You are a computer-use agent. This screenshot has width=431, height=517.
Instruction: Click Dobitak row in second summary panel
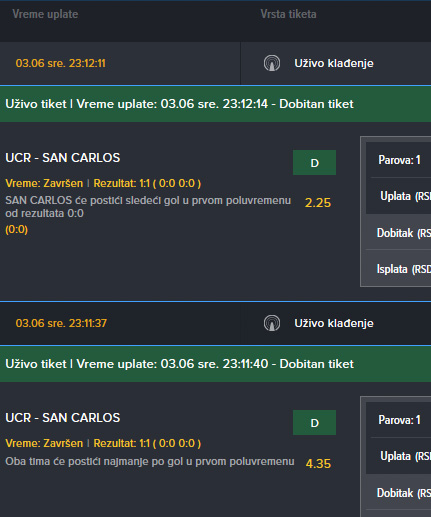coord(399,493)
